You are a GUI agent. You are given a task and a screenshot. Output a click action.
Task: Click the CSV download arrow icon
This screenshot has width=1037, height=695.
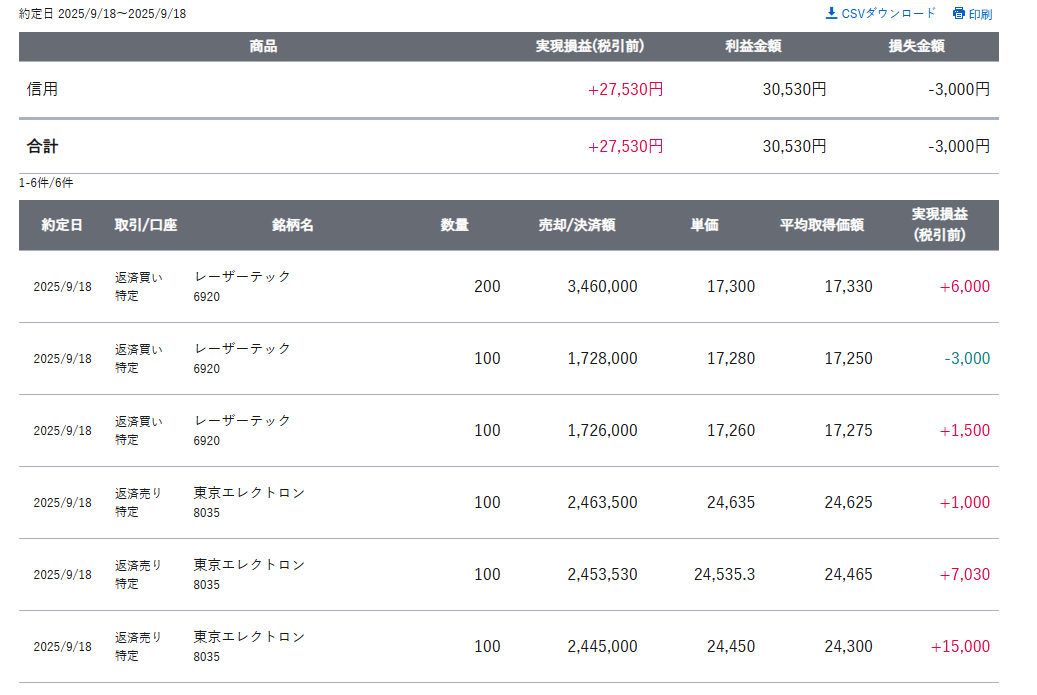831,13
